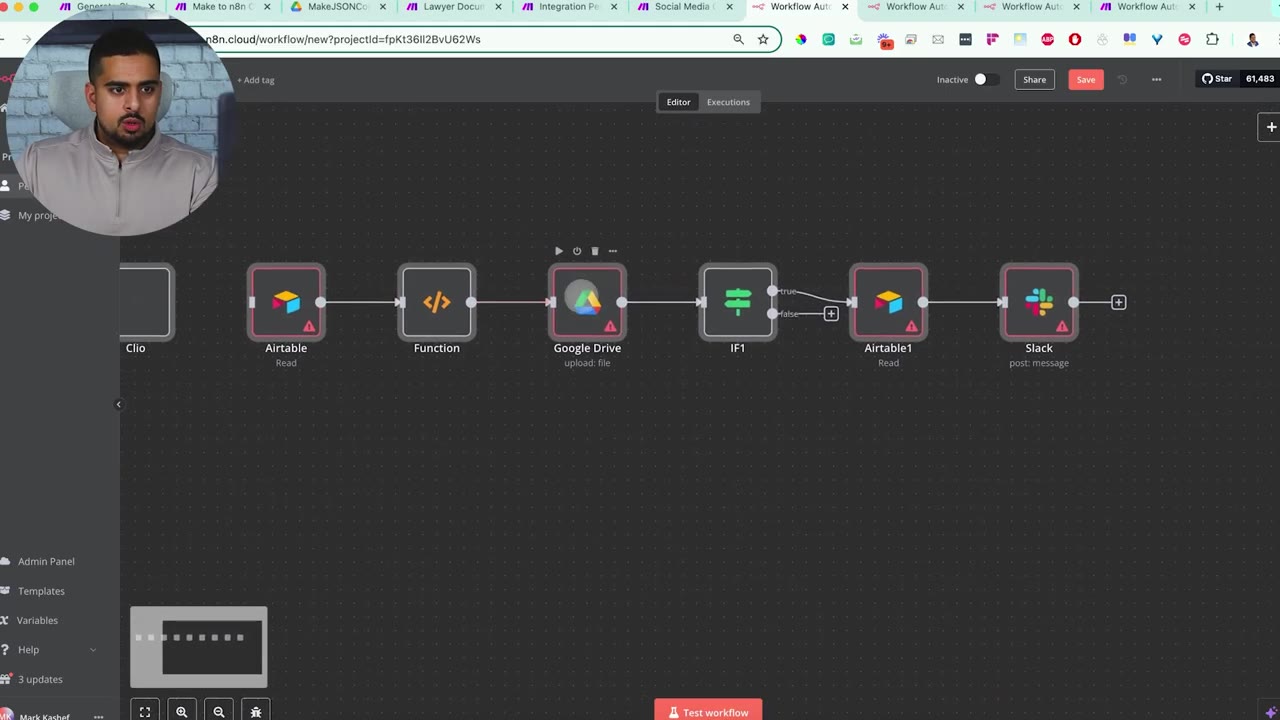The height and width of the screenshot is (720, 1280).
Task: Open the Slack post message node
Action: (x=1039, y=301)
